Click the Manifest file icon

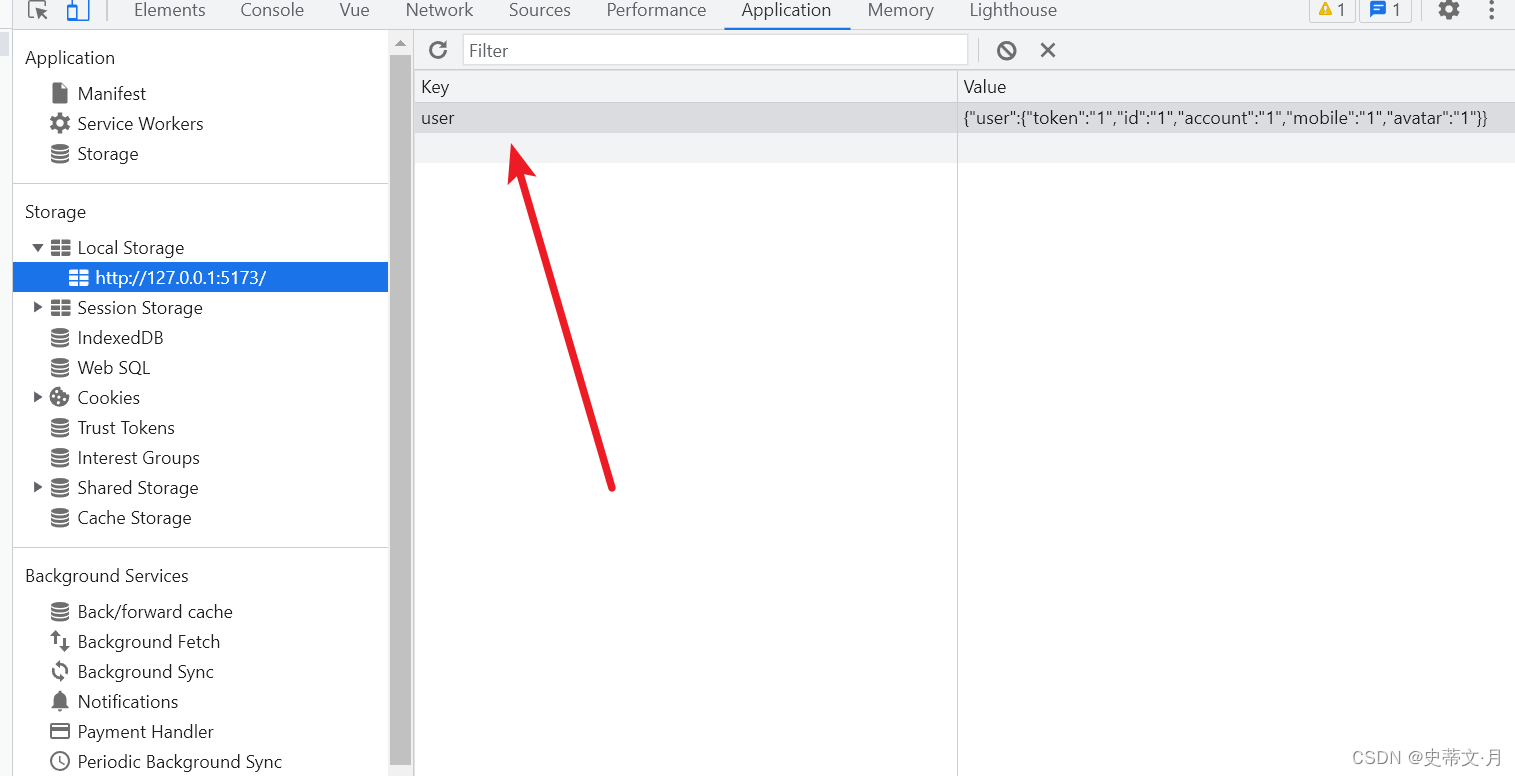click(x=60, y=93)
